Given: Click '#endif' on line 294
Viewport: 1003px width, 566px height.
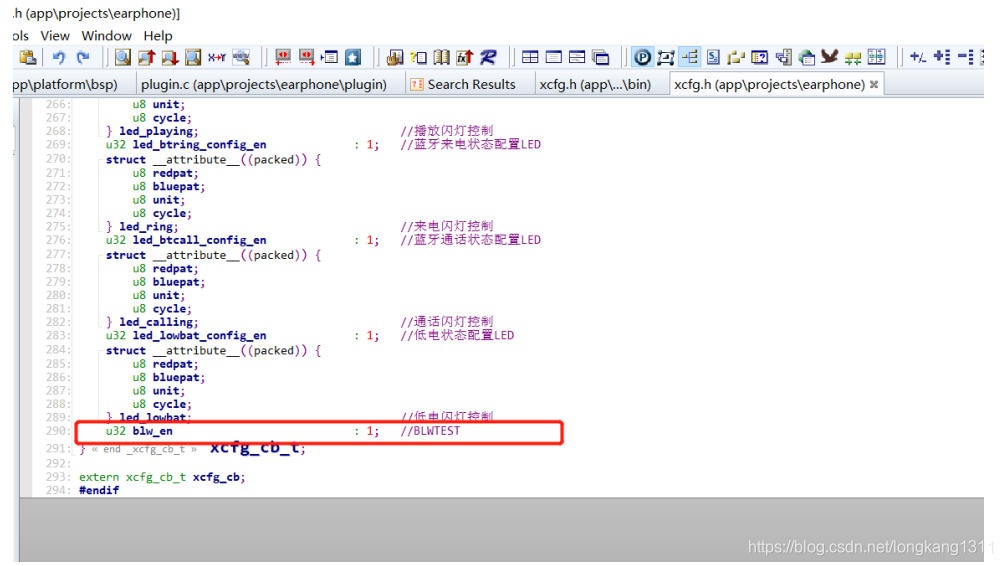Looking at the screenshot, I should pos(99,491).
